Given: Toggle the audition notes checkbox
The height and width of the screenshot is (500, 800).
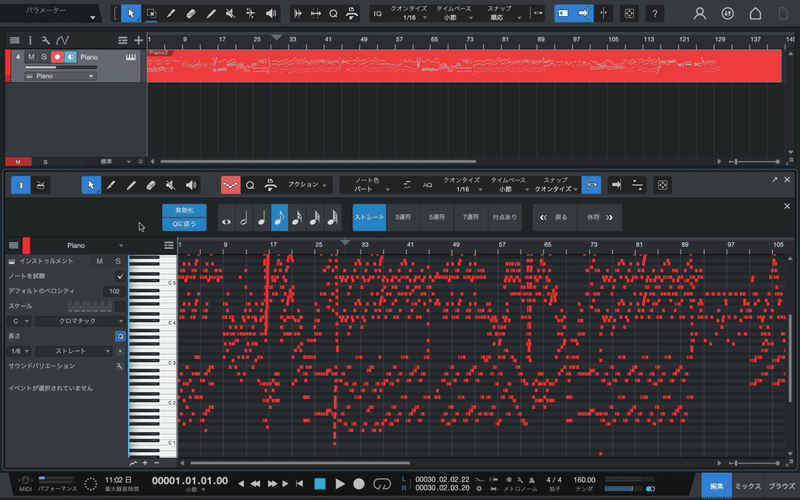Looking at the screenshot, I should coord(120,277).
